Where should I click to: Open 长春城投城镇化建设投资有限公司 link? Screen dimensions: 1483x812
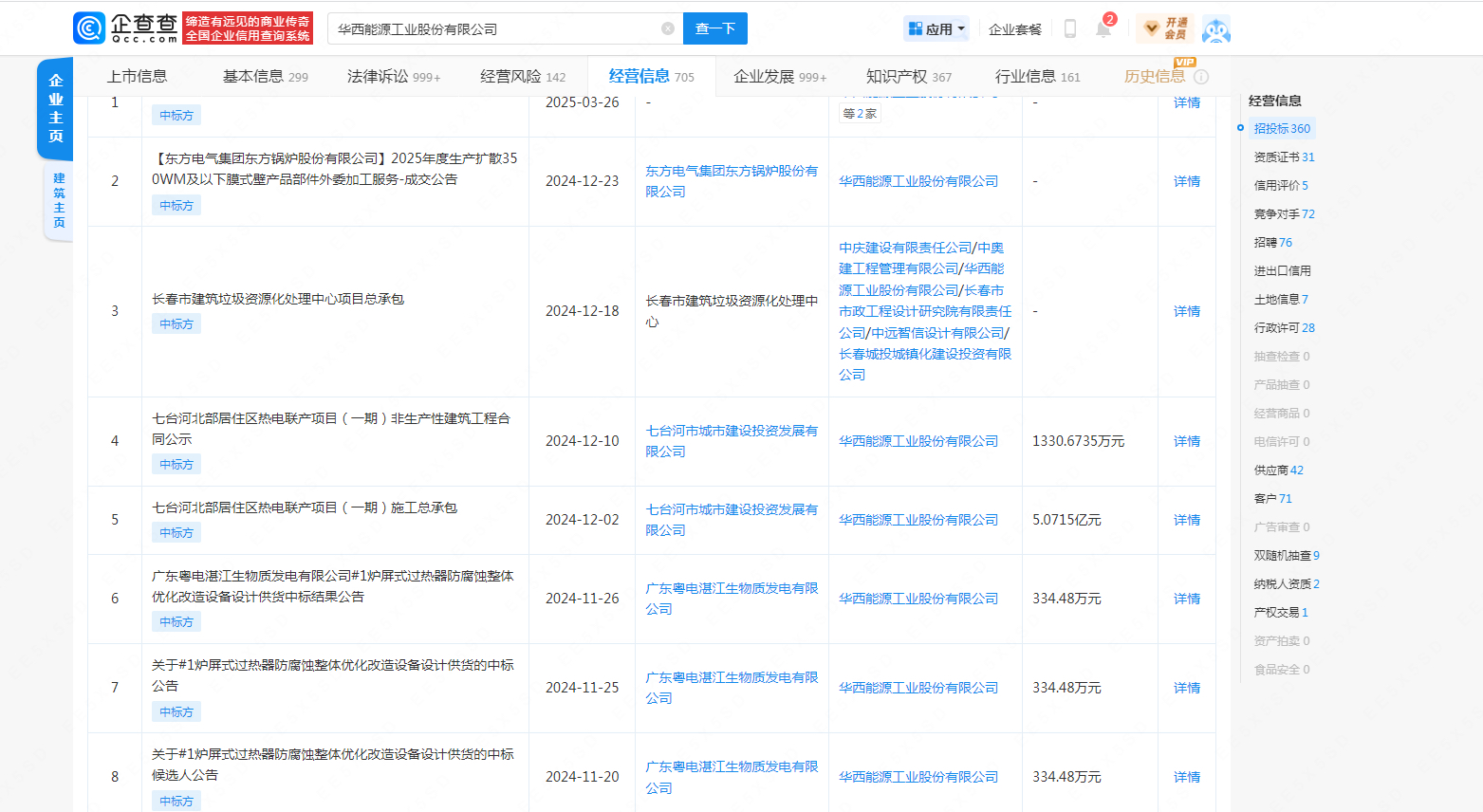click(925, 364)
